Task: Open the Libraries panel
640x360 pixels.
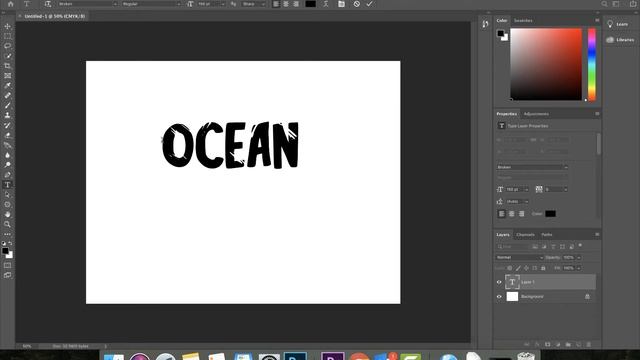Action: [x=620, y=40]
